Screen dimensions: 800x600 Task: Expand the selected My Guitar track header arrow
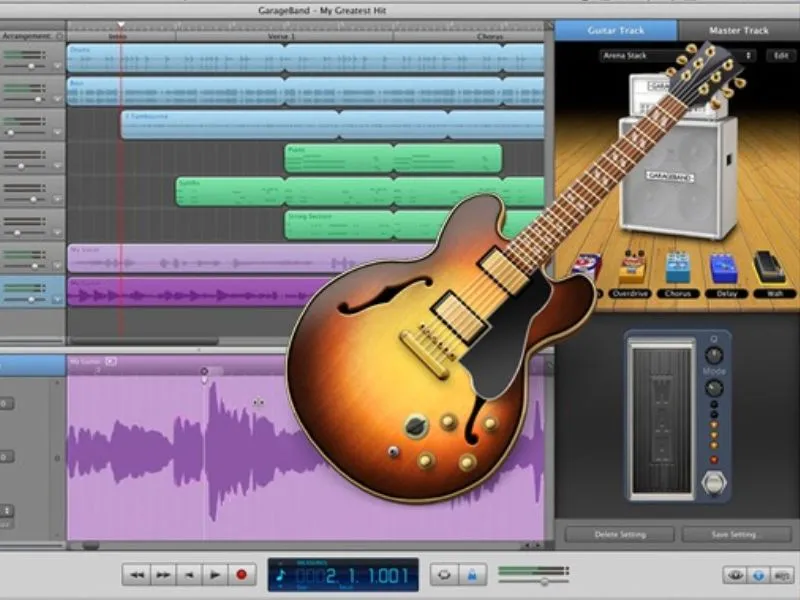click(57, 299)
